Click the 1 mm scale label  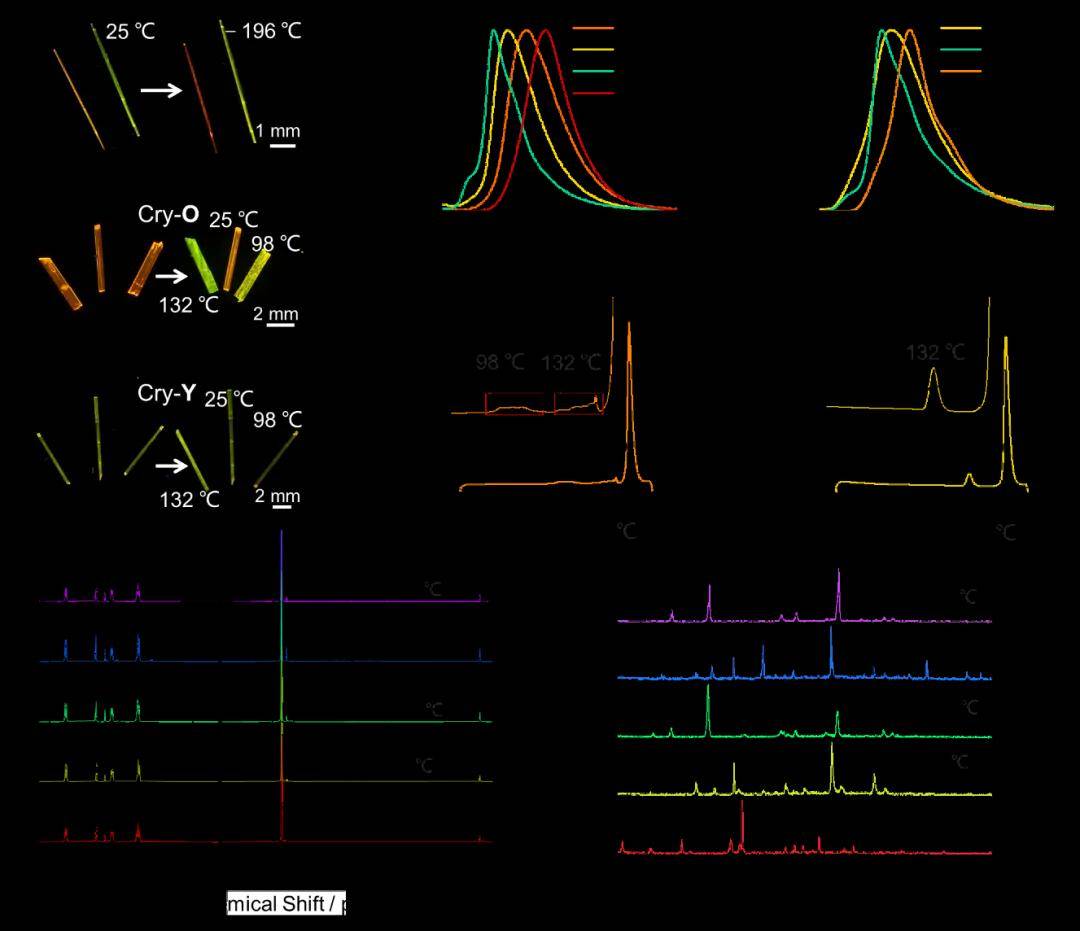[278, 131]
